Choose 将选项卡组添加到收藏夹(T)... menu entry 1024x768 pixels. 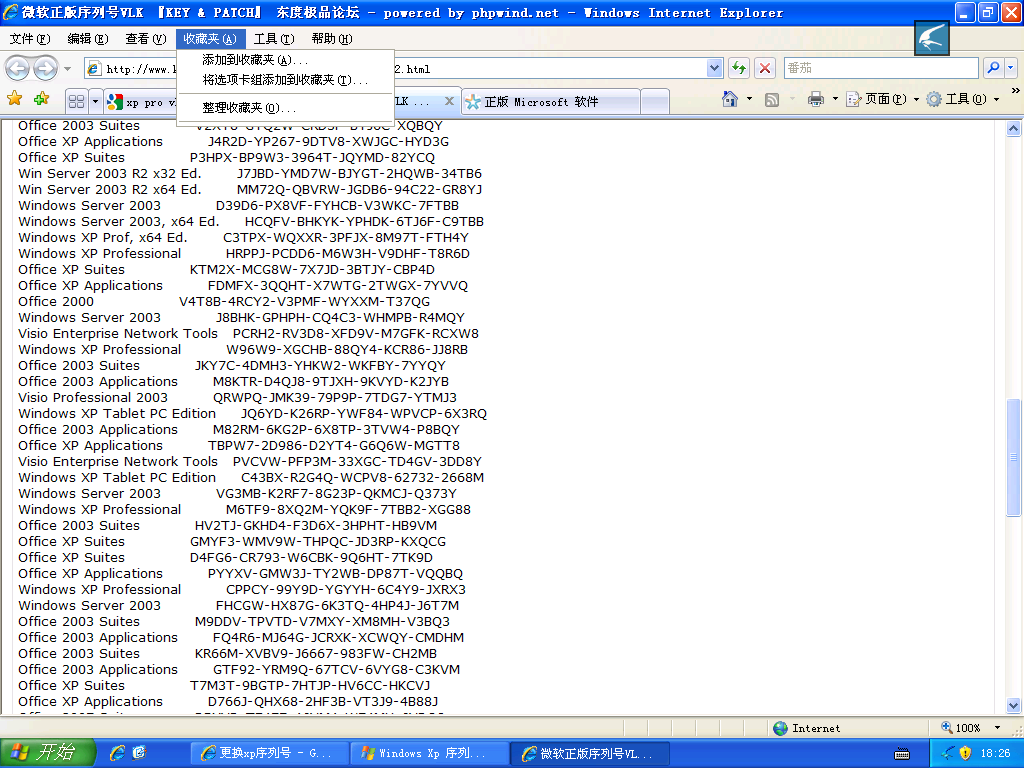point(285,80)
